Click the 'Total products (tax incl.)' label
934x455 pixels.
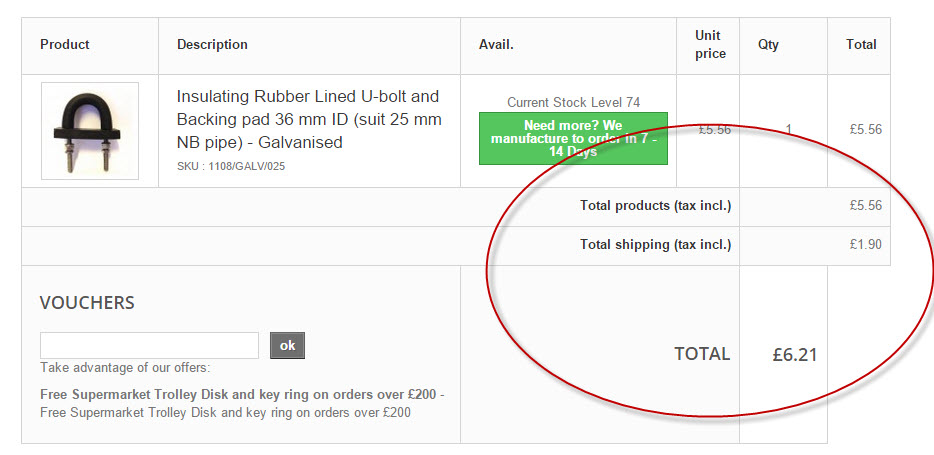click(655, 206)
